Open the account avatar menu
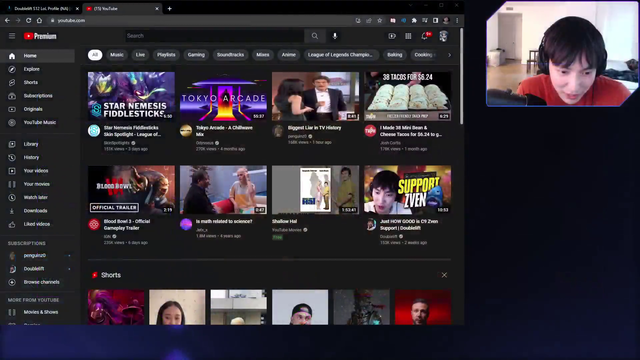Viewport: 640px width, 360px height. (444, 36)
